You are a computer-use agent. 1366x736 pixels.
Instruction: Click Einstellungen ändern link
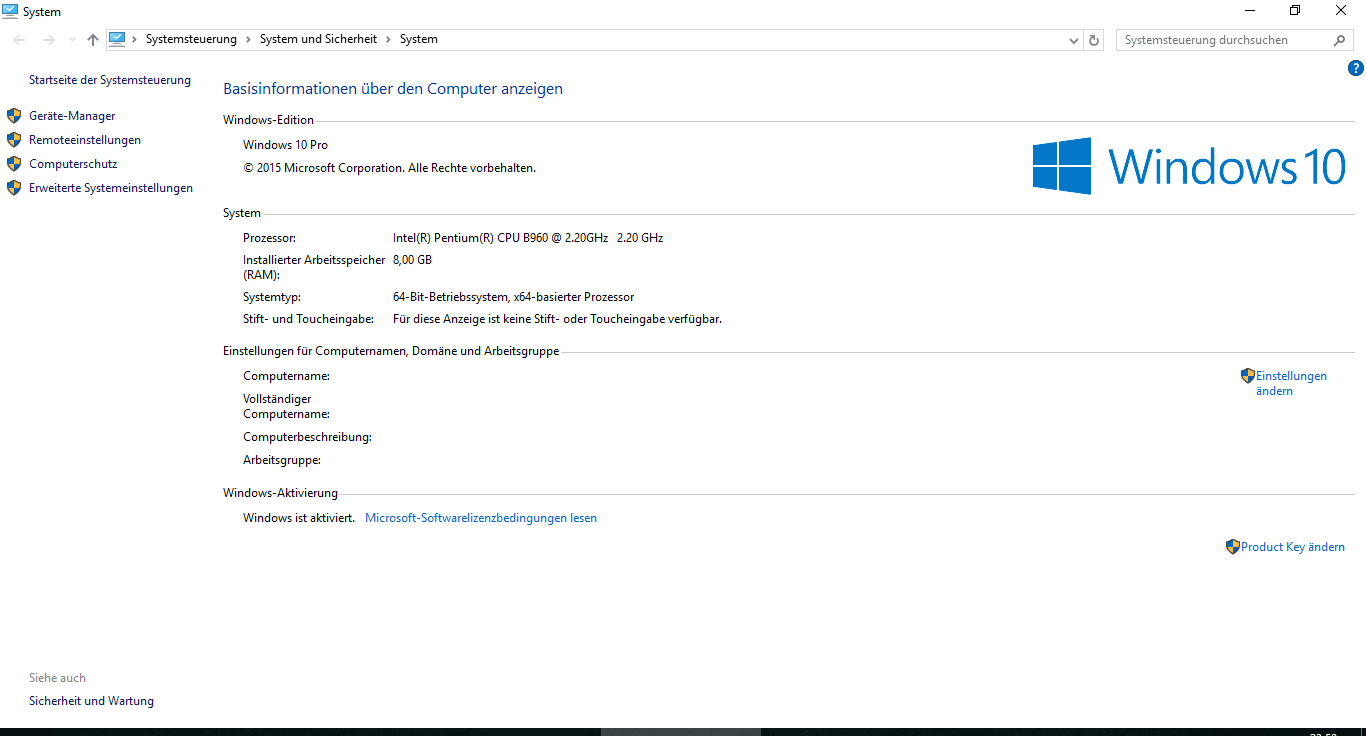pyautogui.click(x=1291, y=383)
